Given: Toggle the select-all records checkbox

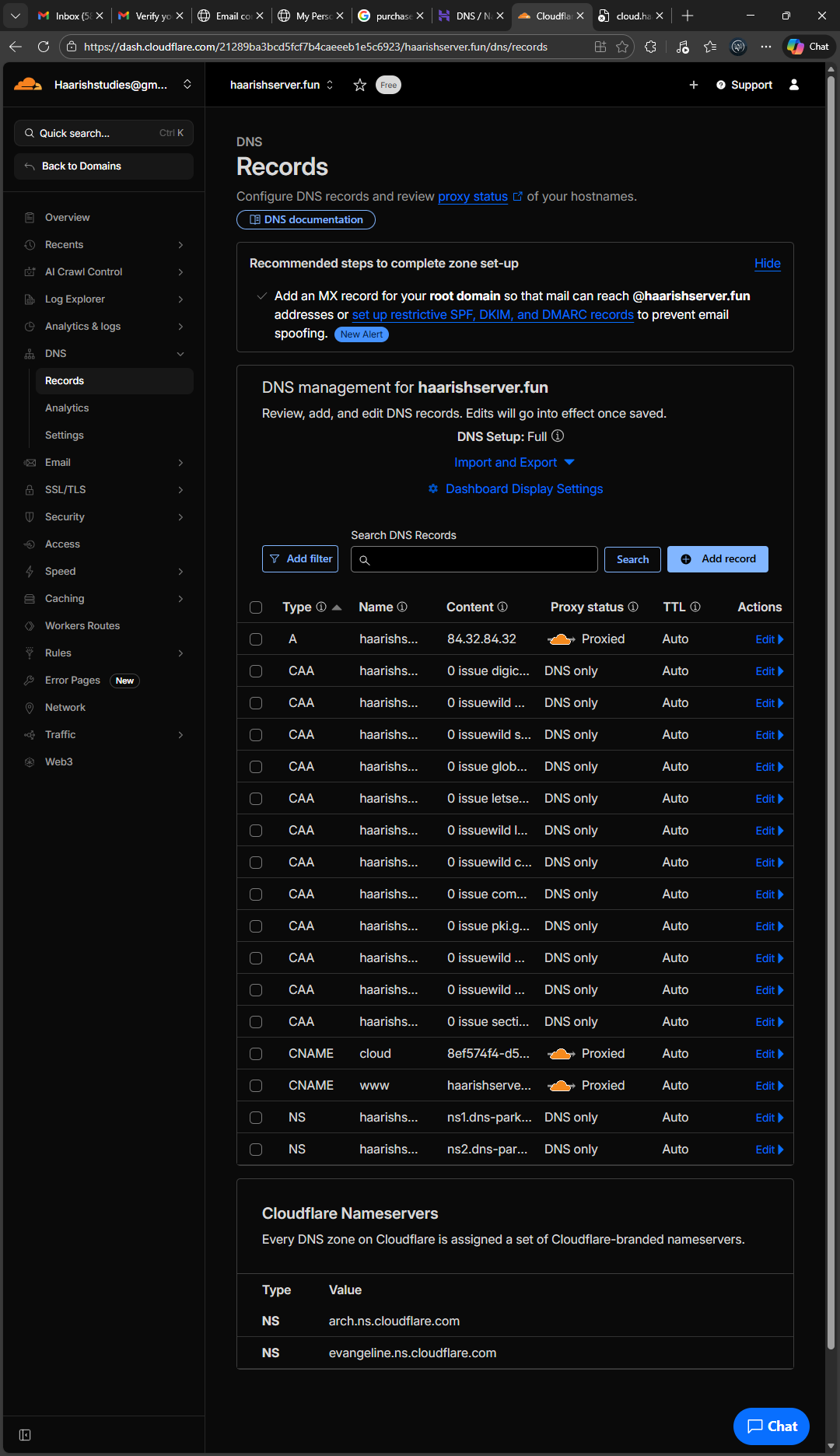Looking at the screenshot, I should (256, 607).
